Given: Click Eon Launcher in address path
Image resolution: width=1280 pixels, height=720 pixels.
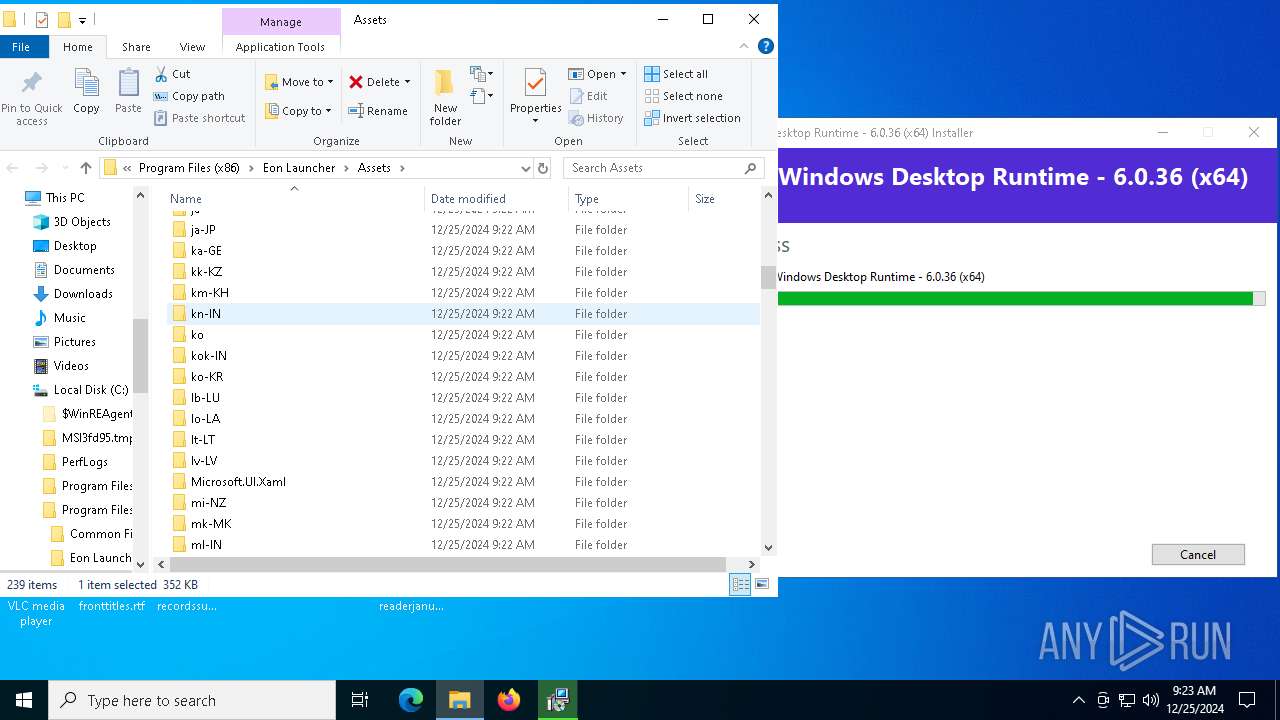Looking at the screenshot, I should 299,168.
